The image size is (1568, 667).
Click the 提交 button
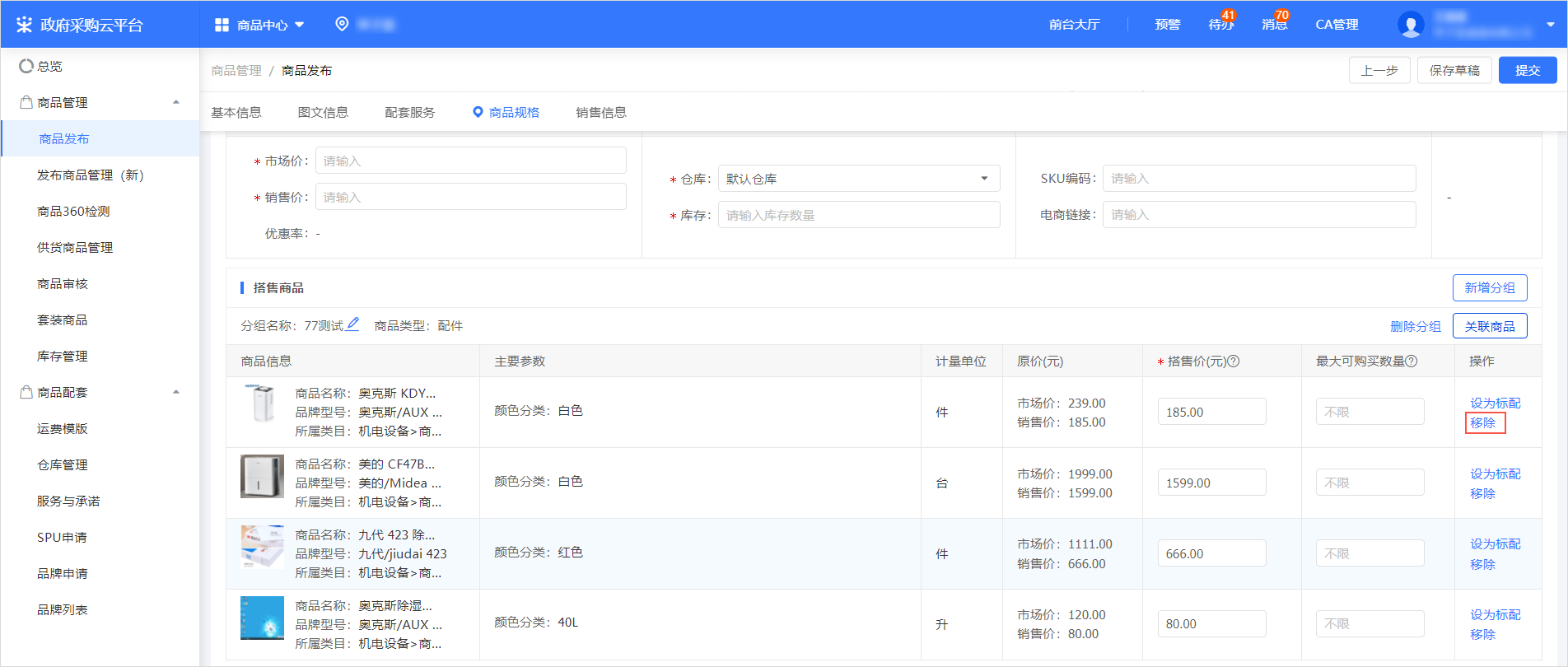[x=1528, y=70]
